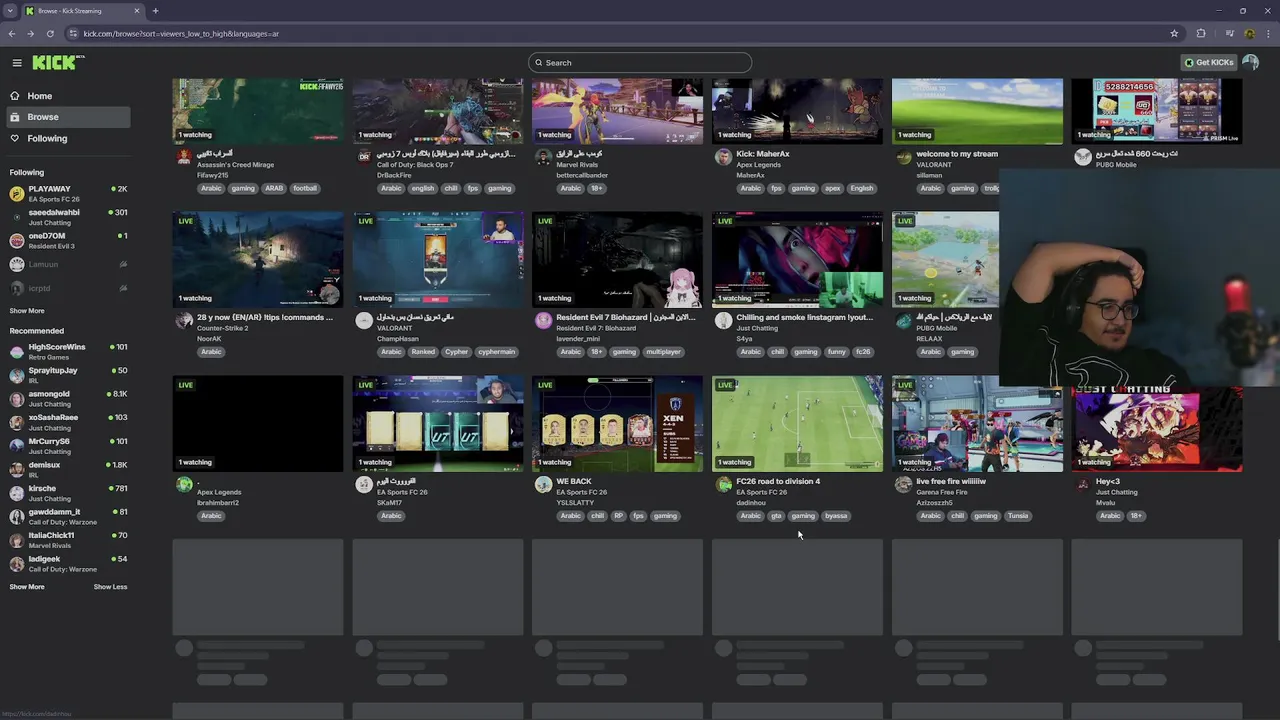Go back in browser history
The width and height of the screenshot is (1280, 720).
(12, 33)
